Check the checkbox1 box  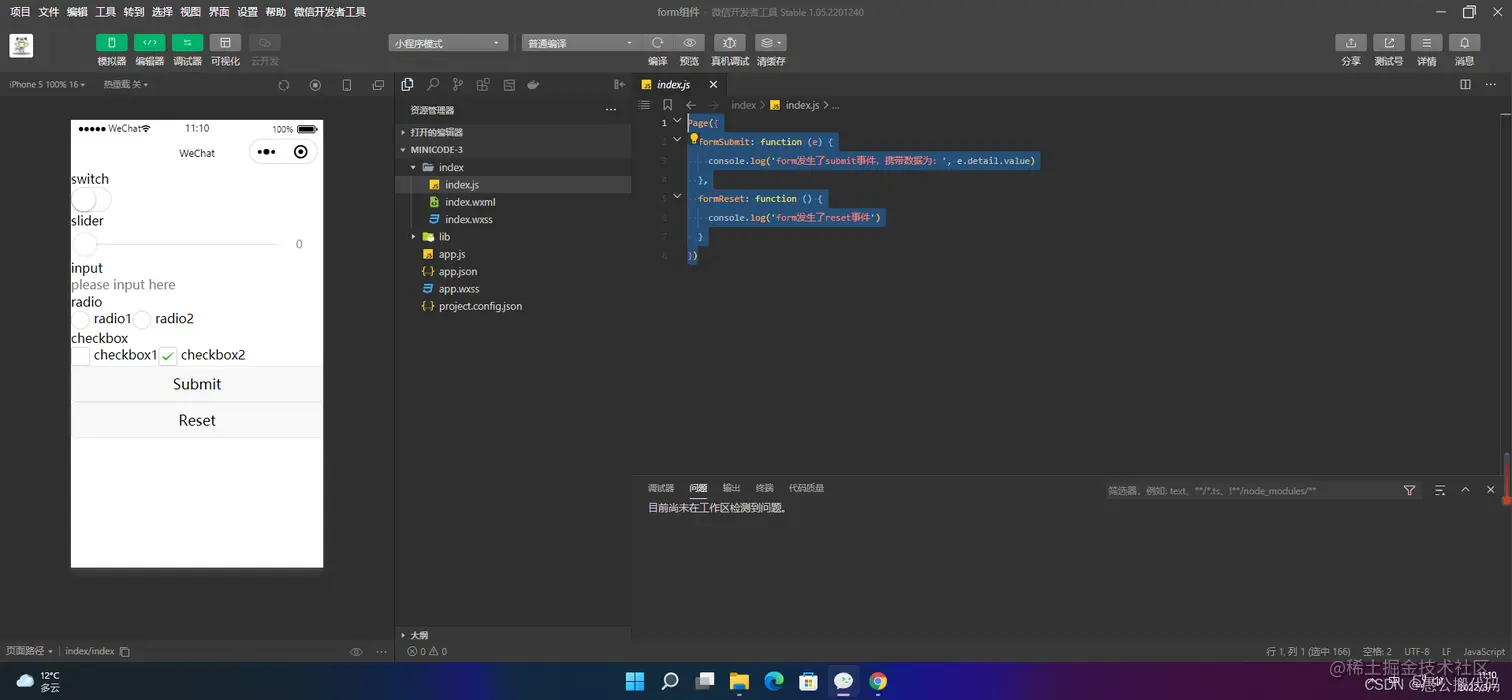pyautogui.click(x=80, y=355)
